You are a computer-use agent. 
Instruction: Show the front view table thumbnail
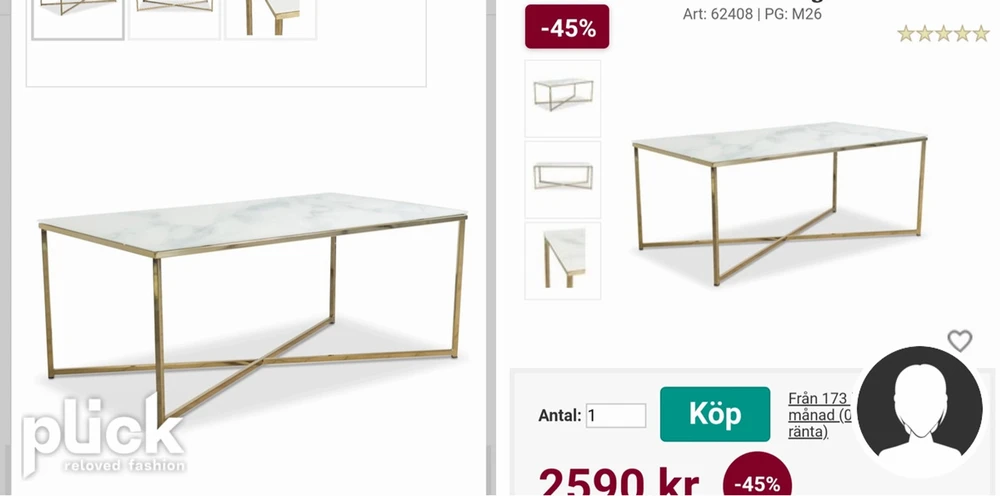coord(562,179)
